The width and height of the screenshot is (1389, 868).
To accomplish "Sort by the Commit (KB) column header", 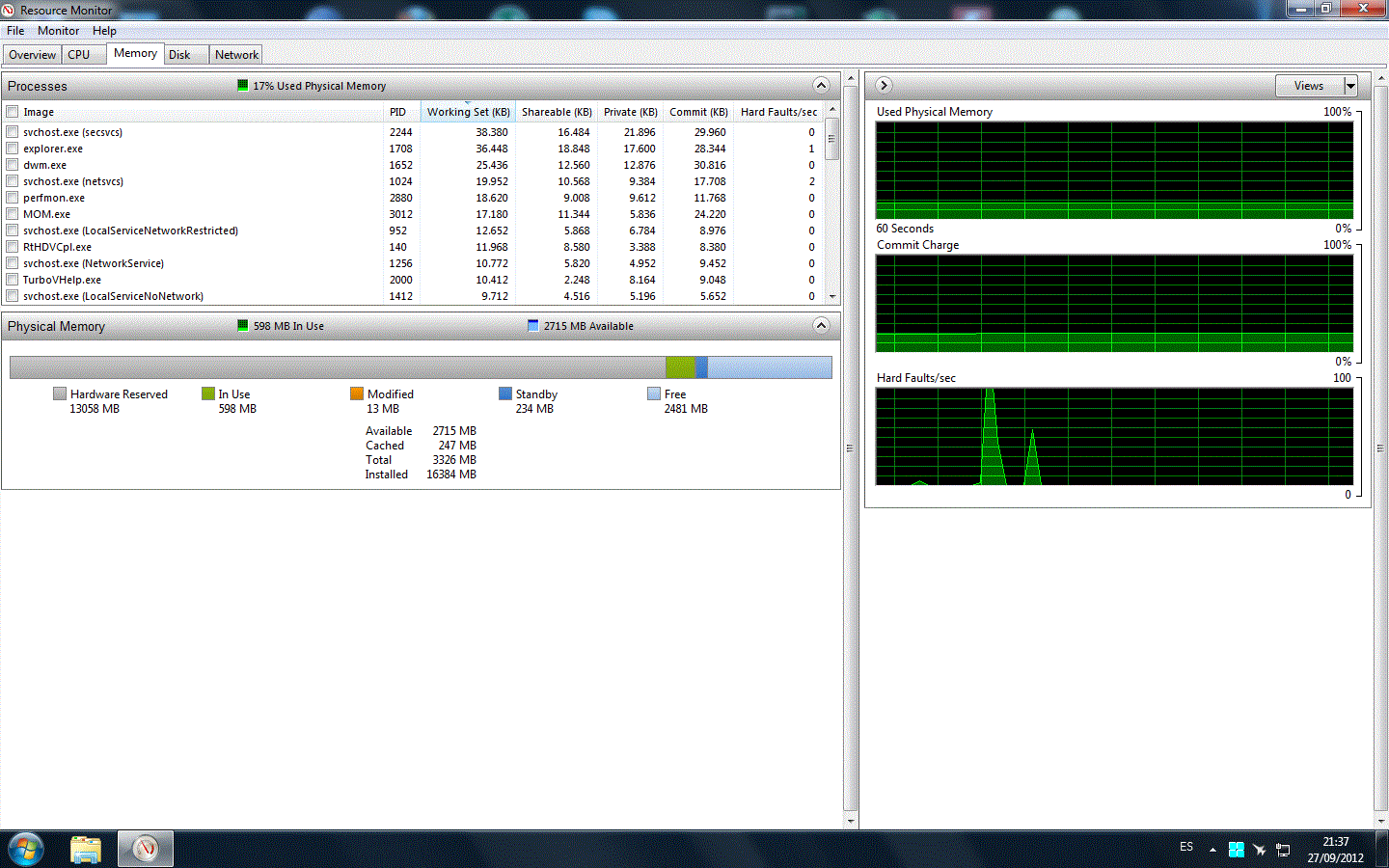I will click(698, 112).
